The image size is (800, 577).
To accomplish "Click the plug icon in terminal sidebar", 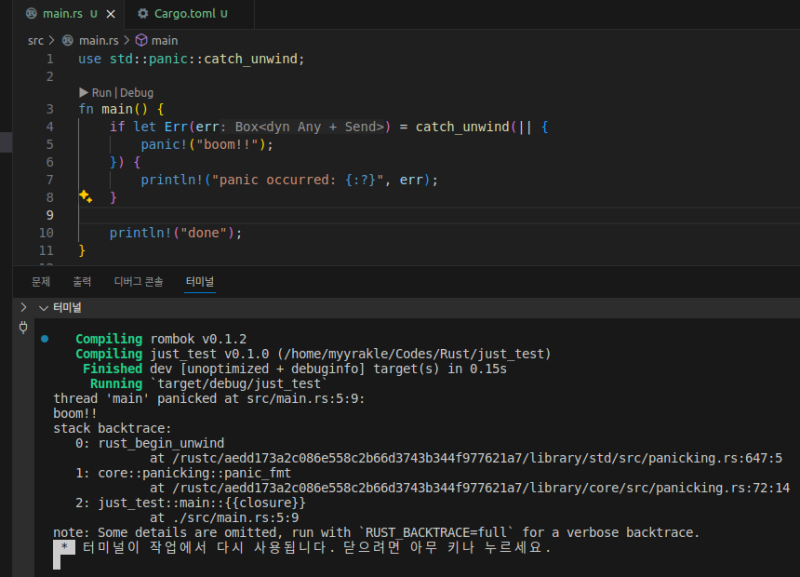I will pyautogui.click(x=23, y=327).
